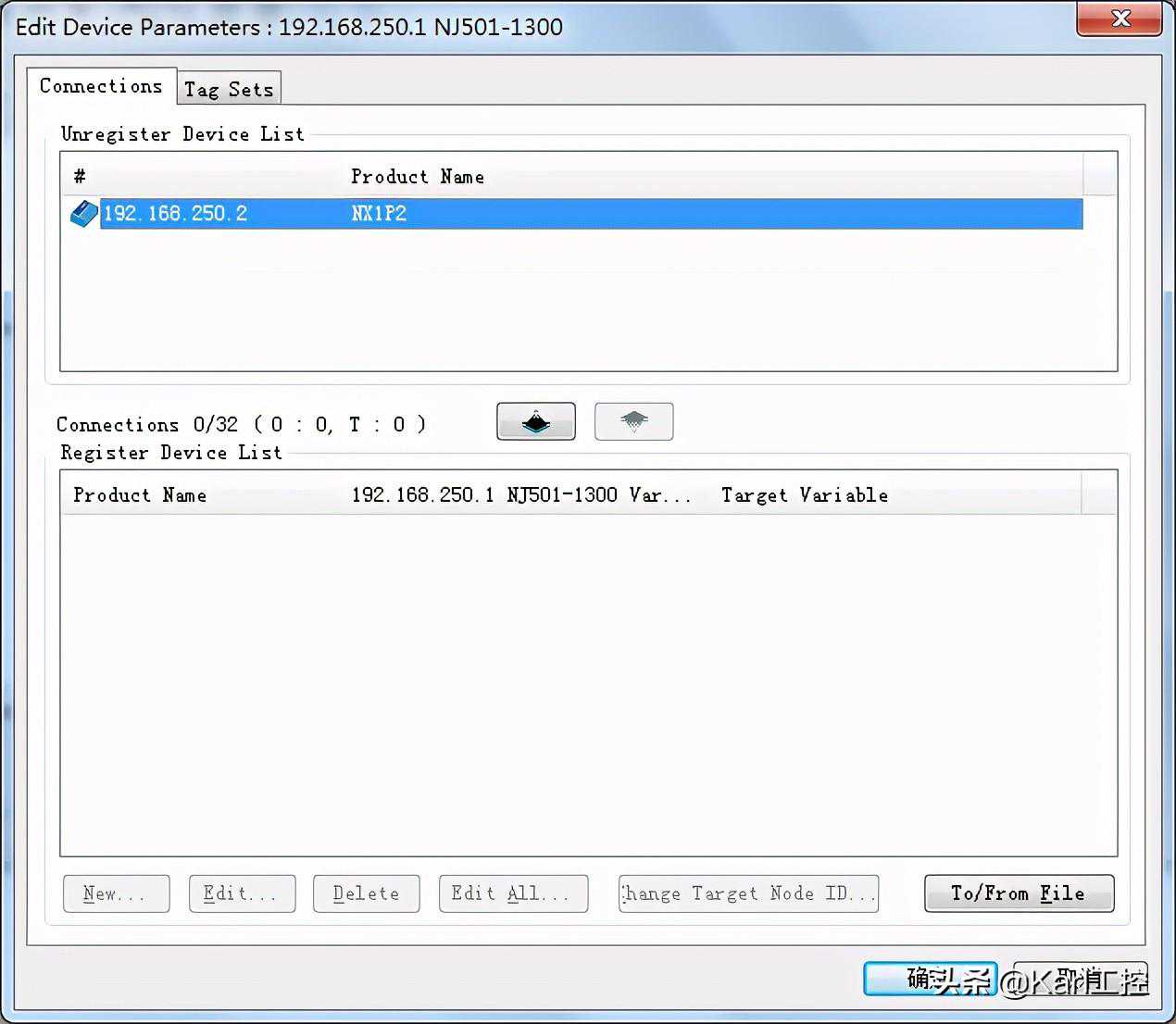Open Edit All... dialog
The image size is (1176, 1024).
point(513,893)
